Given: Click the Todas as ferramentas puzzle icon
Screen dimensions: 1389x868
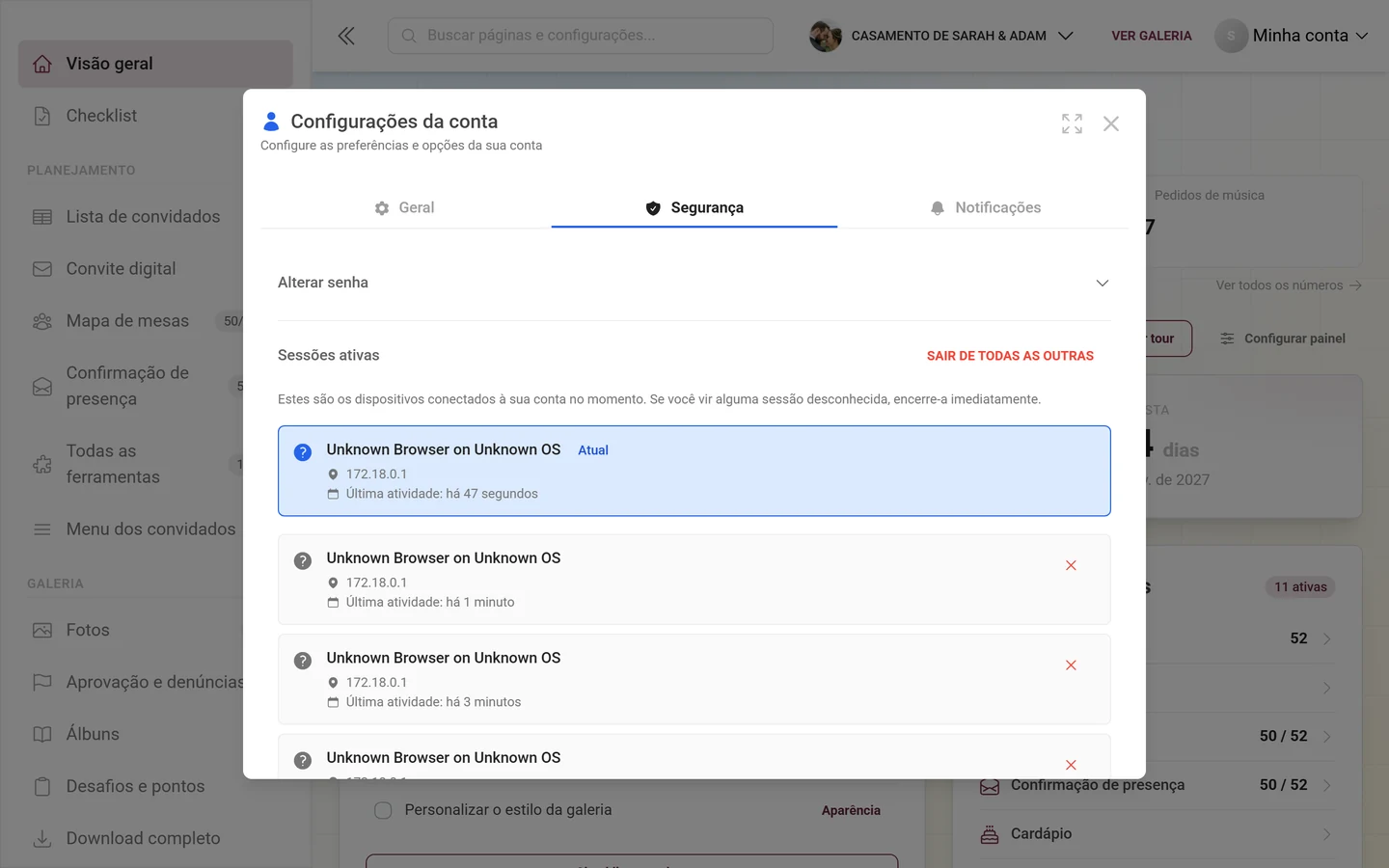Looking at the screenshot, I should (42, 465).
